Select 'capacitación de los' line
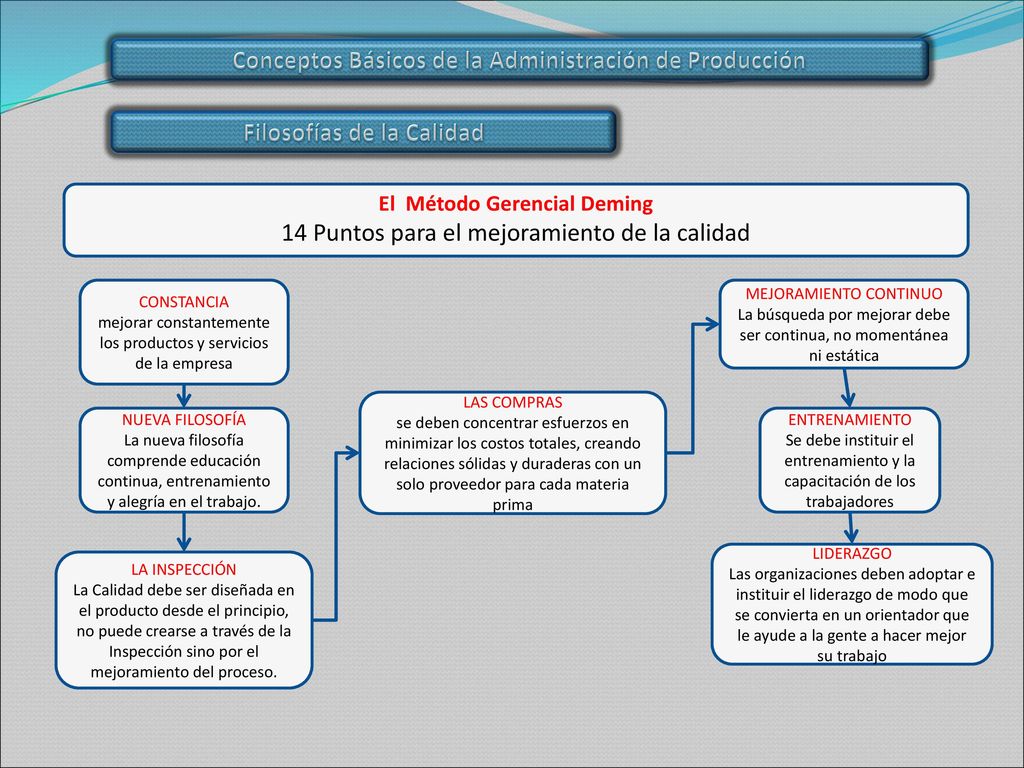The width and height of the screenshot is (1024, 768). click(850, 481)
